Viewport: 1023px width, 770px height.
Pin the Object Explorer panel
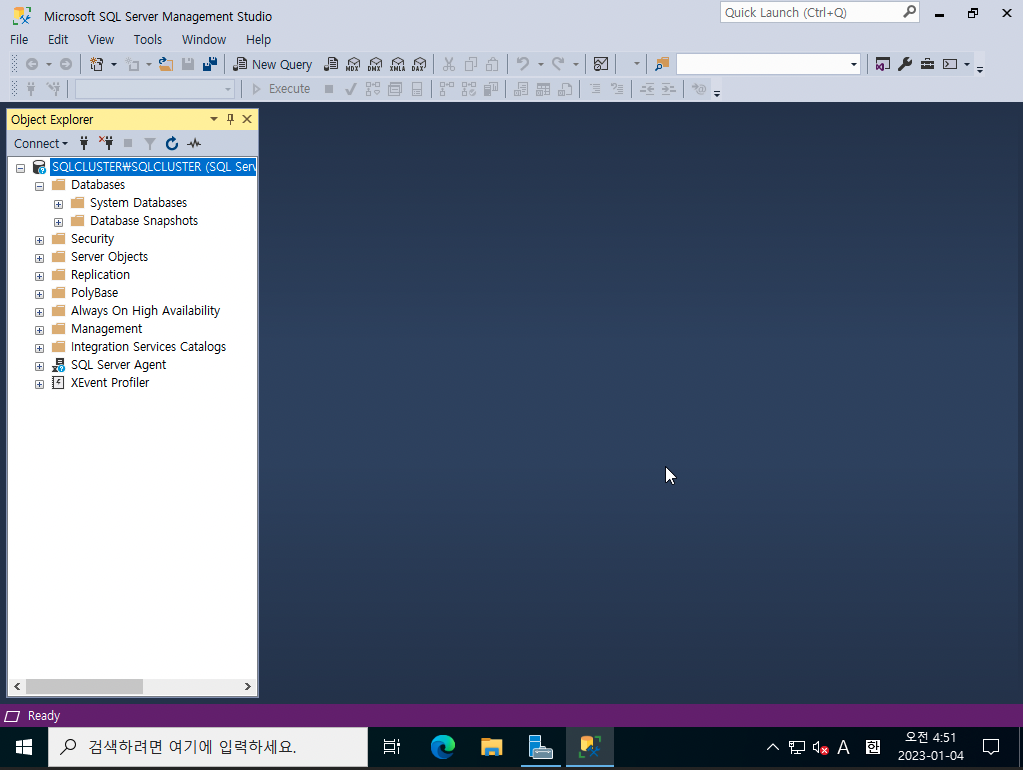[x=230, y=119]
